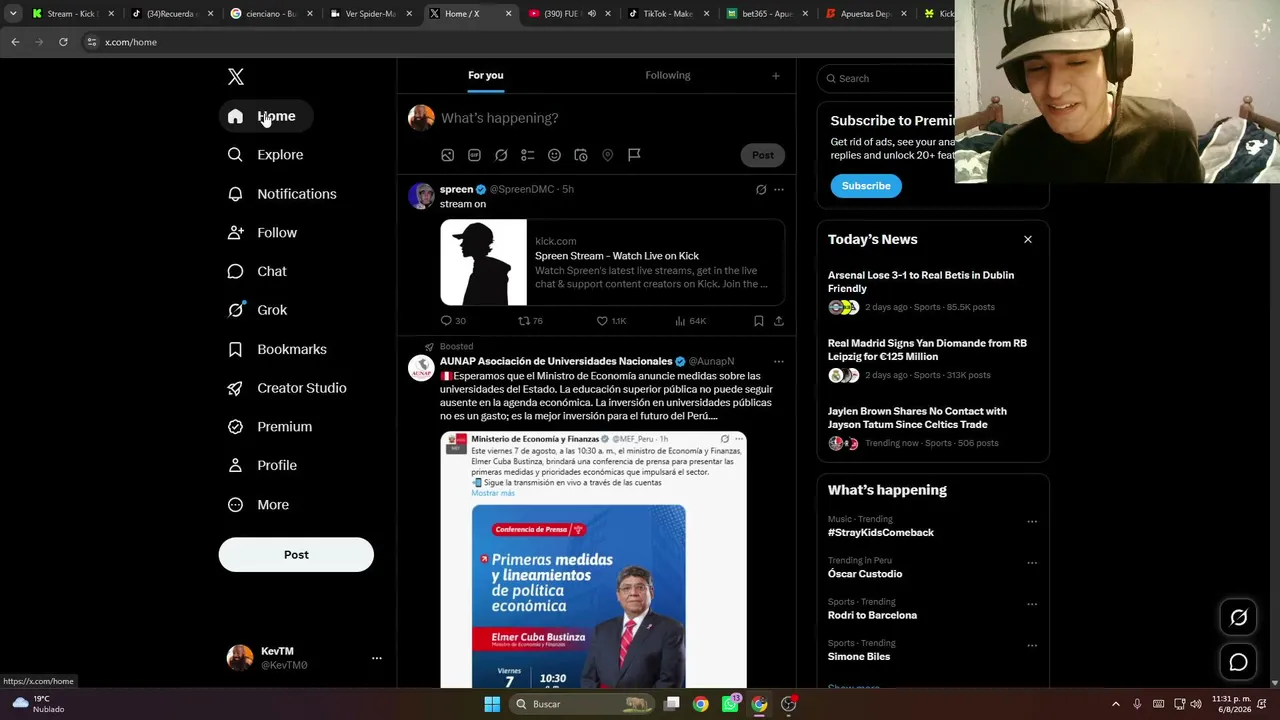1280x720 pixels.
Task: Click the Grok icon on spreen's post
Action: (x=761, y=190)
